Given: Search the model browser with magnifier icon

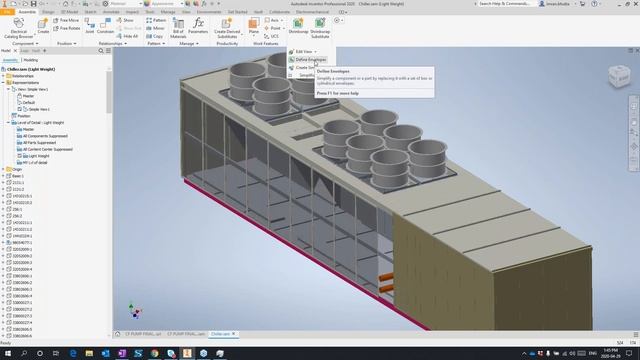Looking at the screenshot, I should pyautogui.click(x=101, y=51).
